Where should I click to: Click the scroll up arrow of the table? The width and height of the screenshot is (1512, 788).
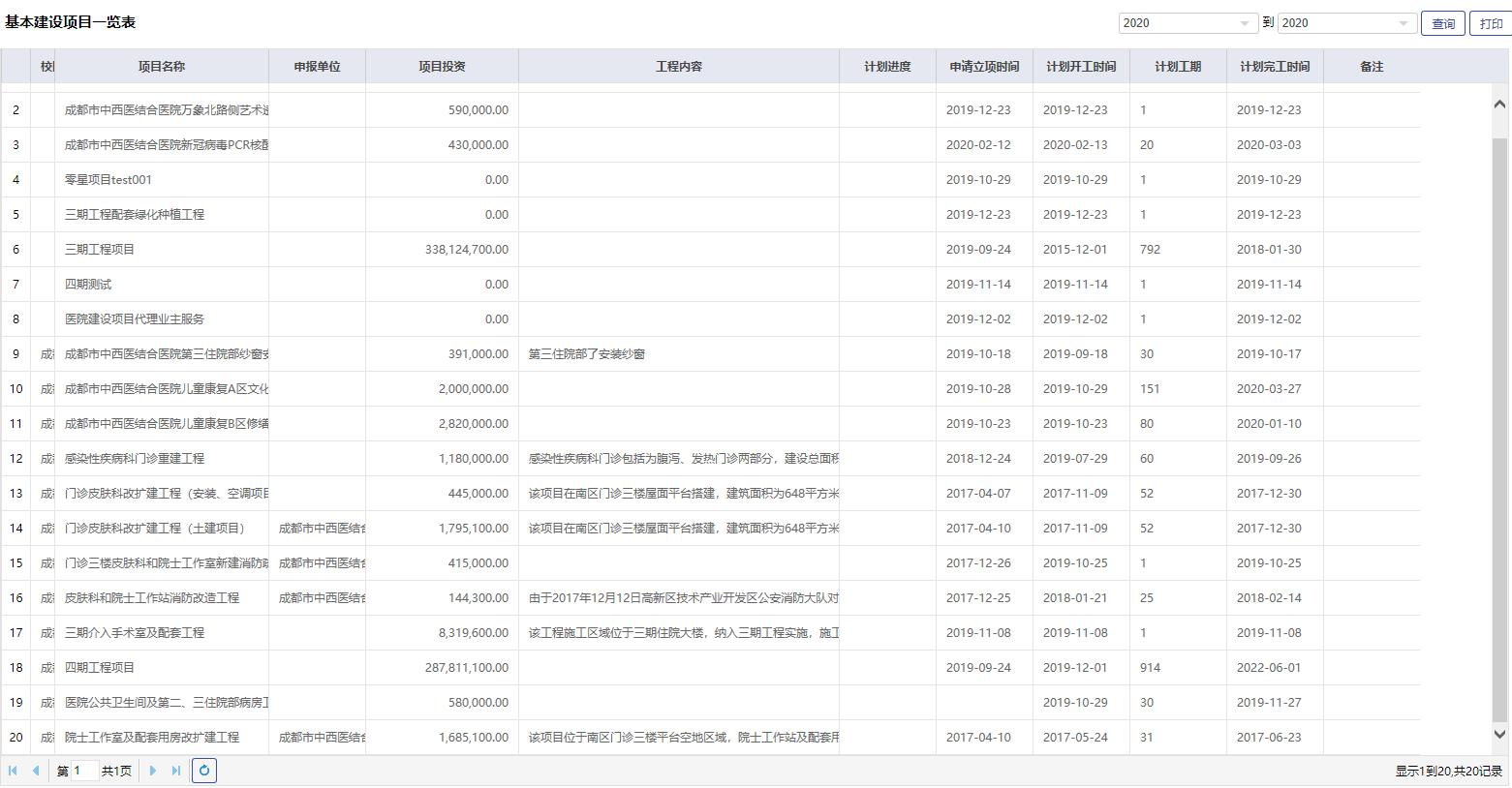click(x=1499, y=104)
